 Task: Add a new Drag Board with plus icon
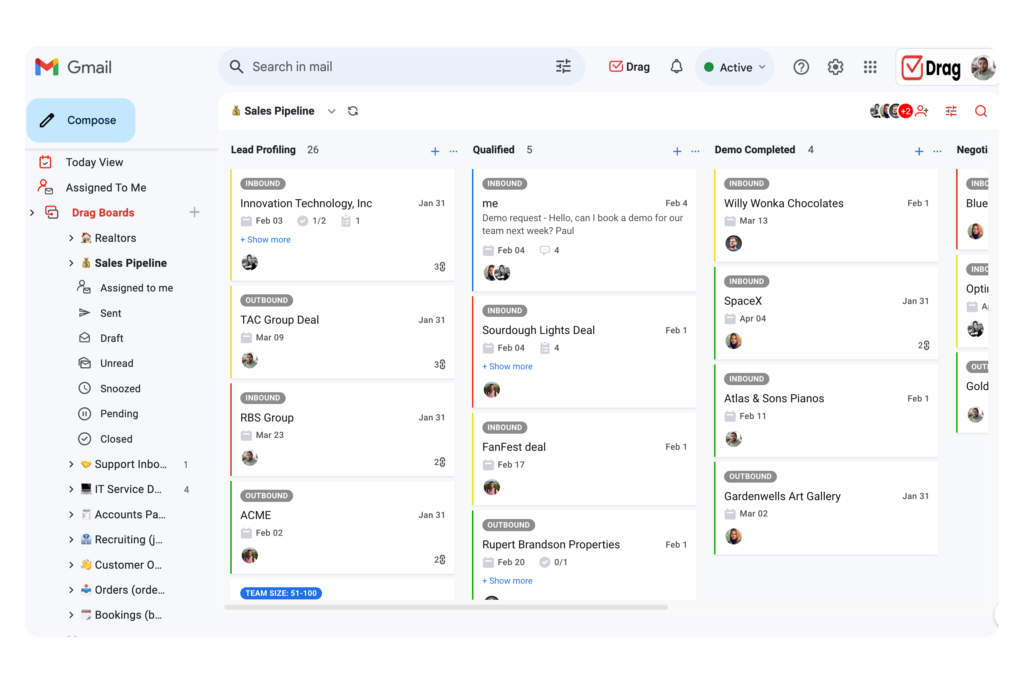click(x=194, y=212)
